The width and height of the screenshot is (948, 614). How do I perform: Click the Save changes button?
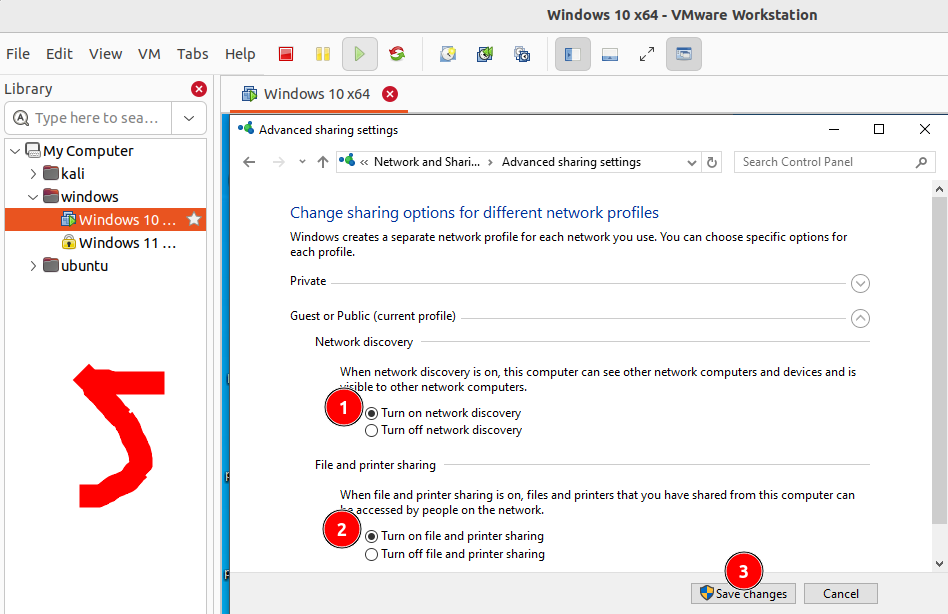coord(744,593)
